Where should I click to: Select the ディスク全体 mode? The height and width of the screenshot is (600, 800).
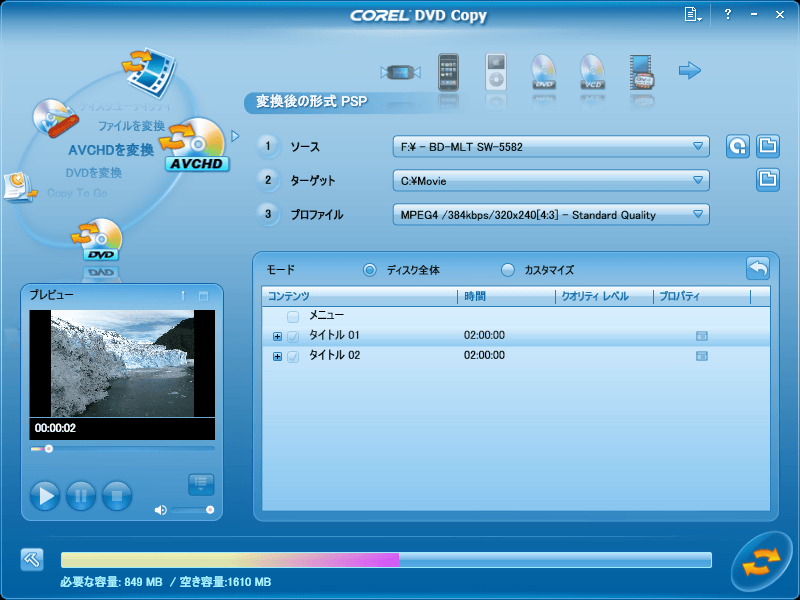pos(369,270)
